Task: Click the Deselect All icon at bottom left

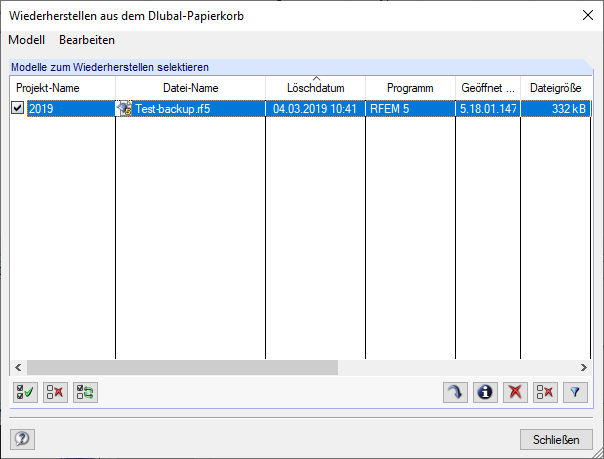Action: [55, 392]
